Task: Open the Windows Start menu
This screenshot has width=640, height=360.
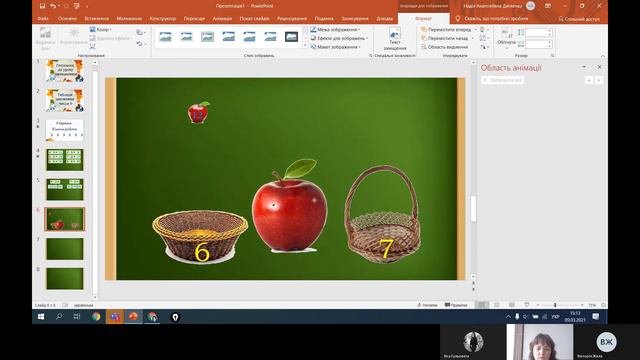Action: [x=41, y=317]
